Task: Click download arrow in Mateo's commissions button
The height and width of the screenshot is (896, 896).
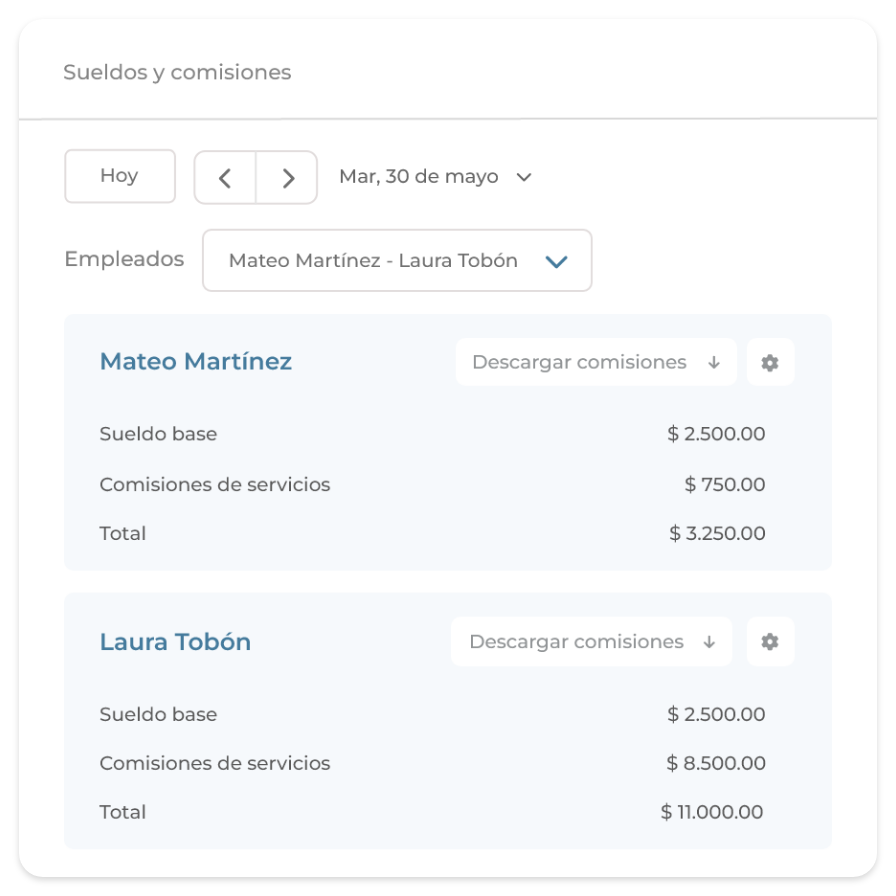Action: [714, 363]
